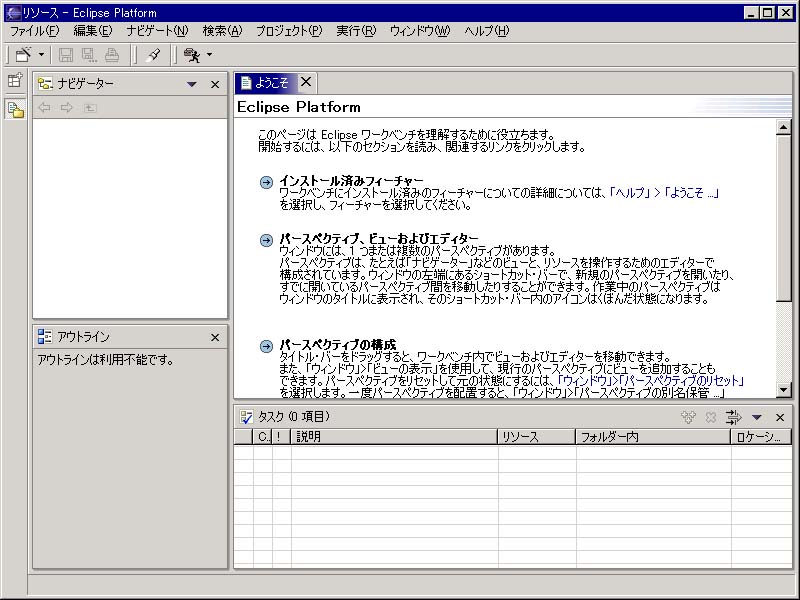Click the Navigator Back arrow icon

(x=44, y=107)
